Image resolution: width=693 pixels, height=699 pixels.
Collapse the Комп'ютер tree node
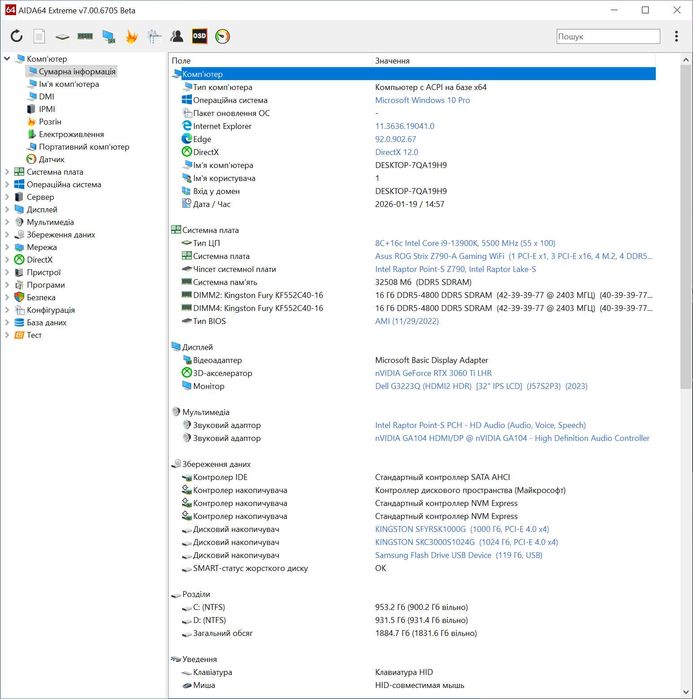tap(7, 58)
